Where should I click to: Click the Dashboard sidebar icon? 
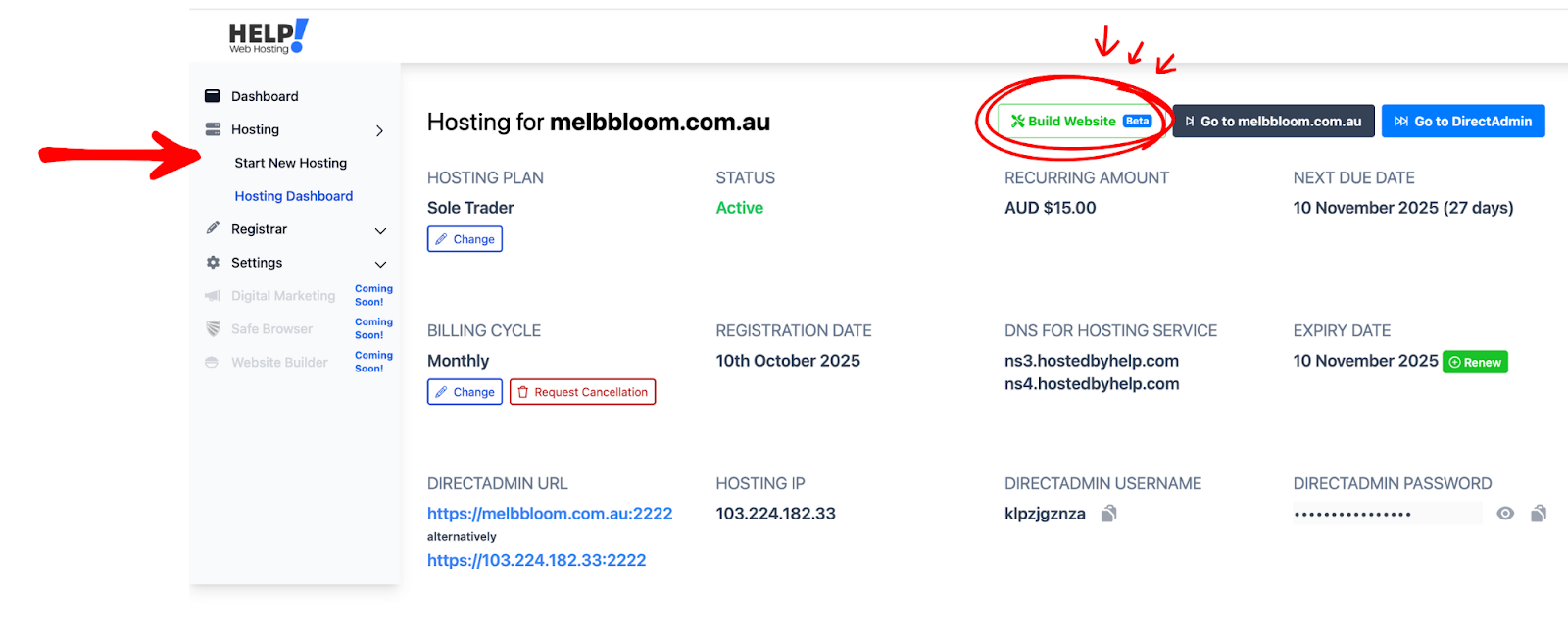point(212,96)
